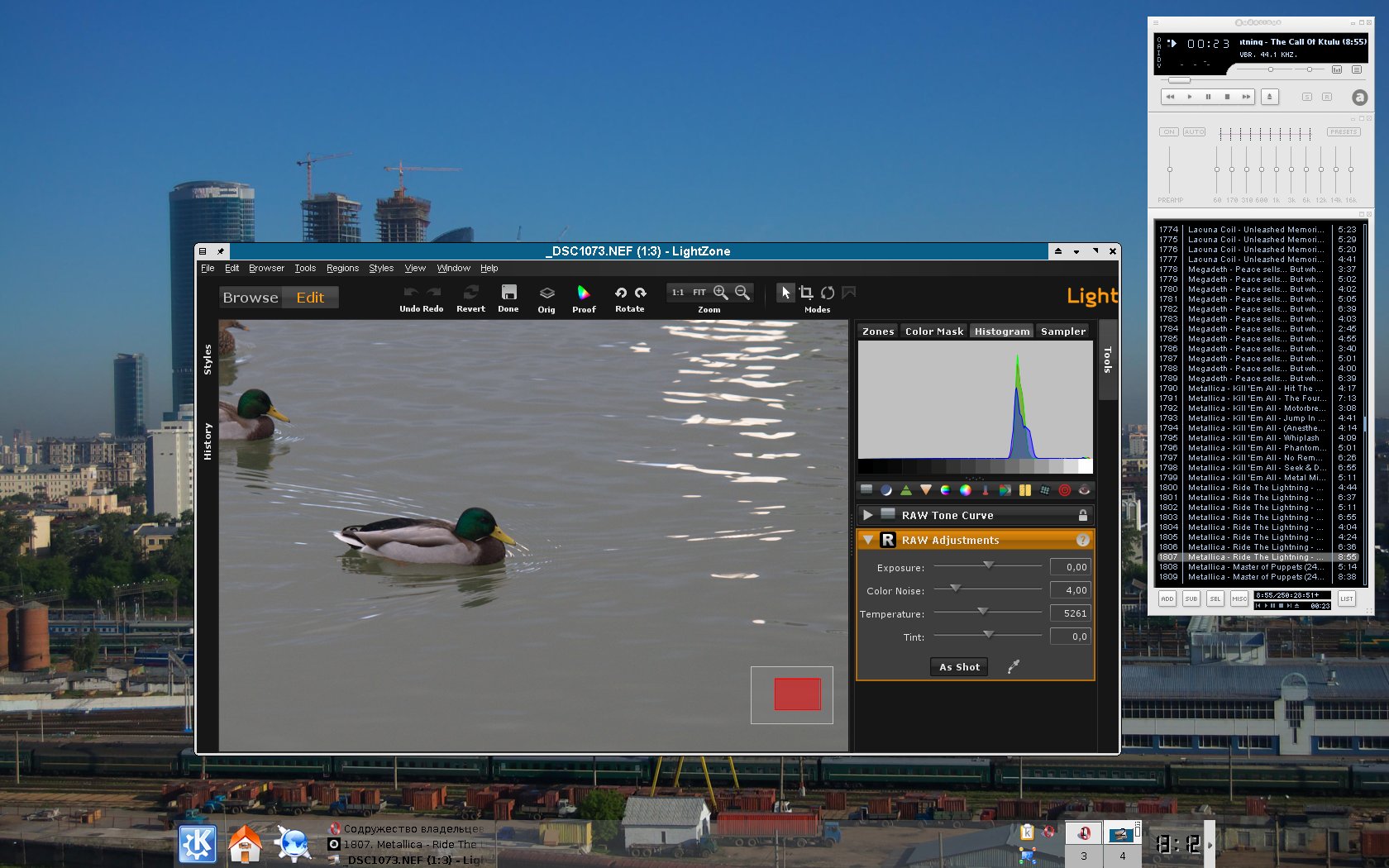This screenshot has height=868, width=1389.
Task: Switch to the Sampler tab
Action: [1063, 331]
